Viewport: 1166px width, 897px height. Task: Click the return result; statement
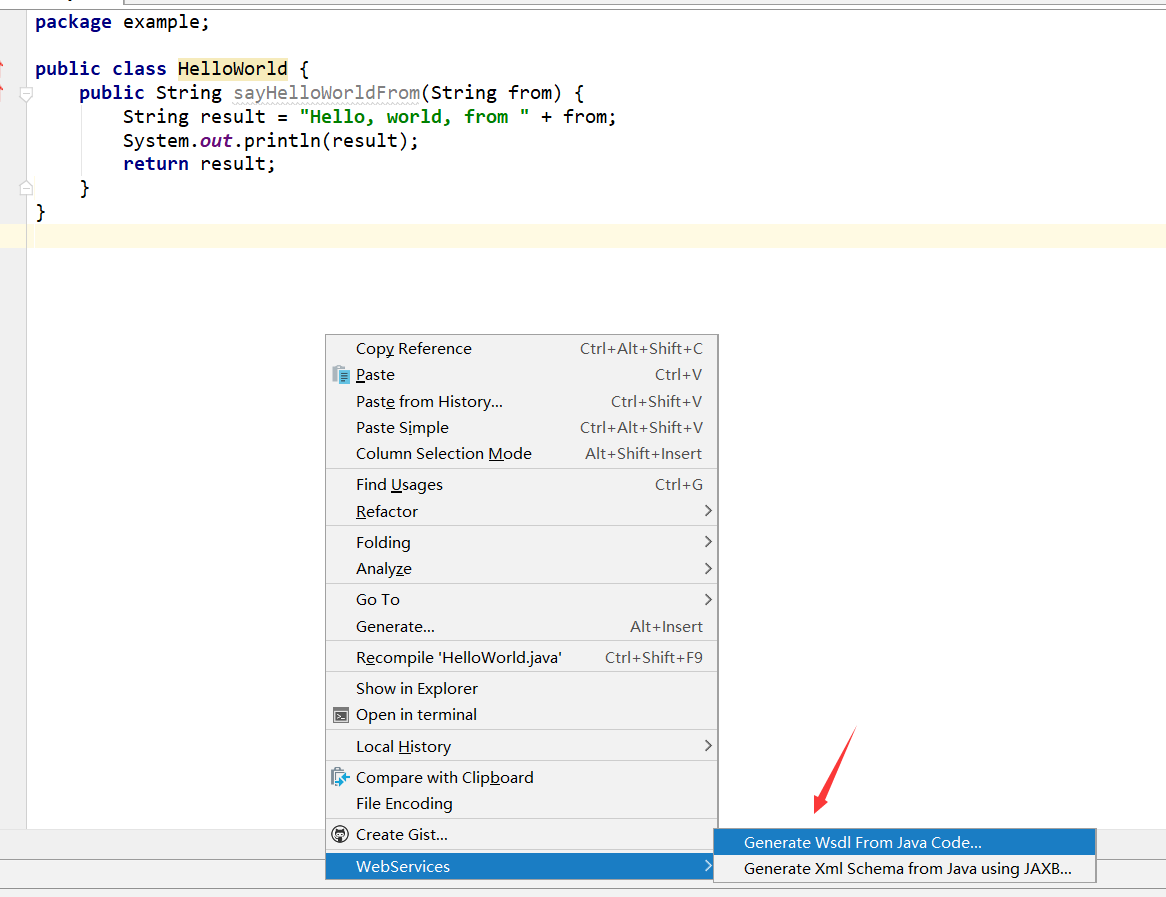199,164
